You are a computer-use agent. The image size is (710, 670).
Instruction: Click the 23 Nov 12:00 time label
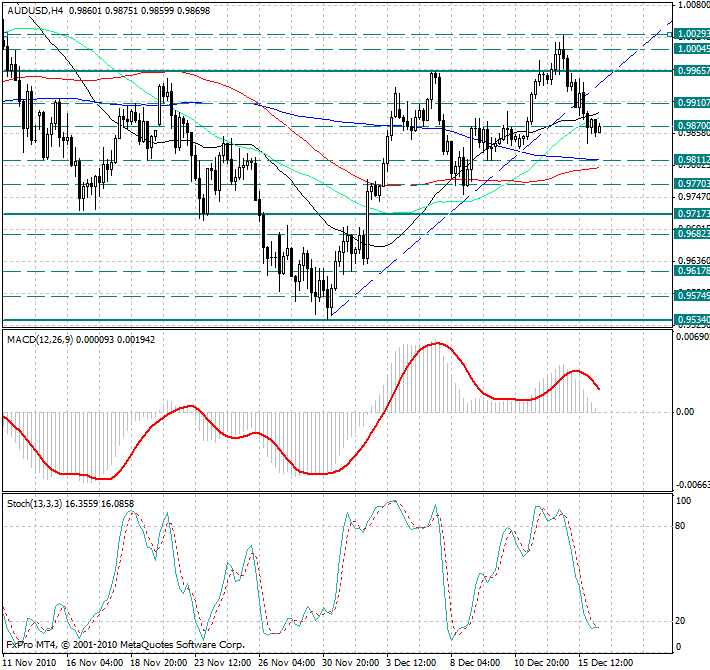(223, 663)
